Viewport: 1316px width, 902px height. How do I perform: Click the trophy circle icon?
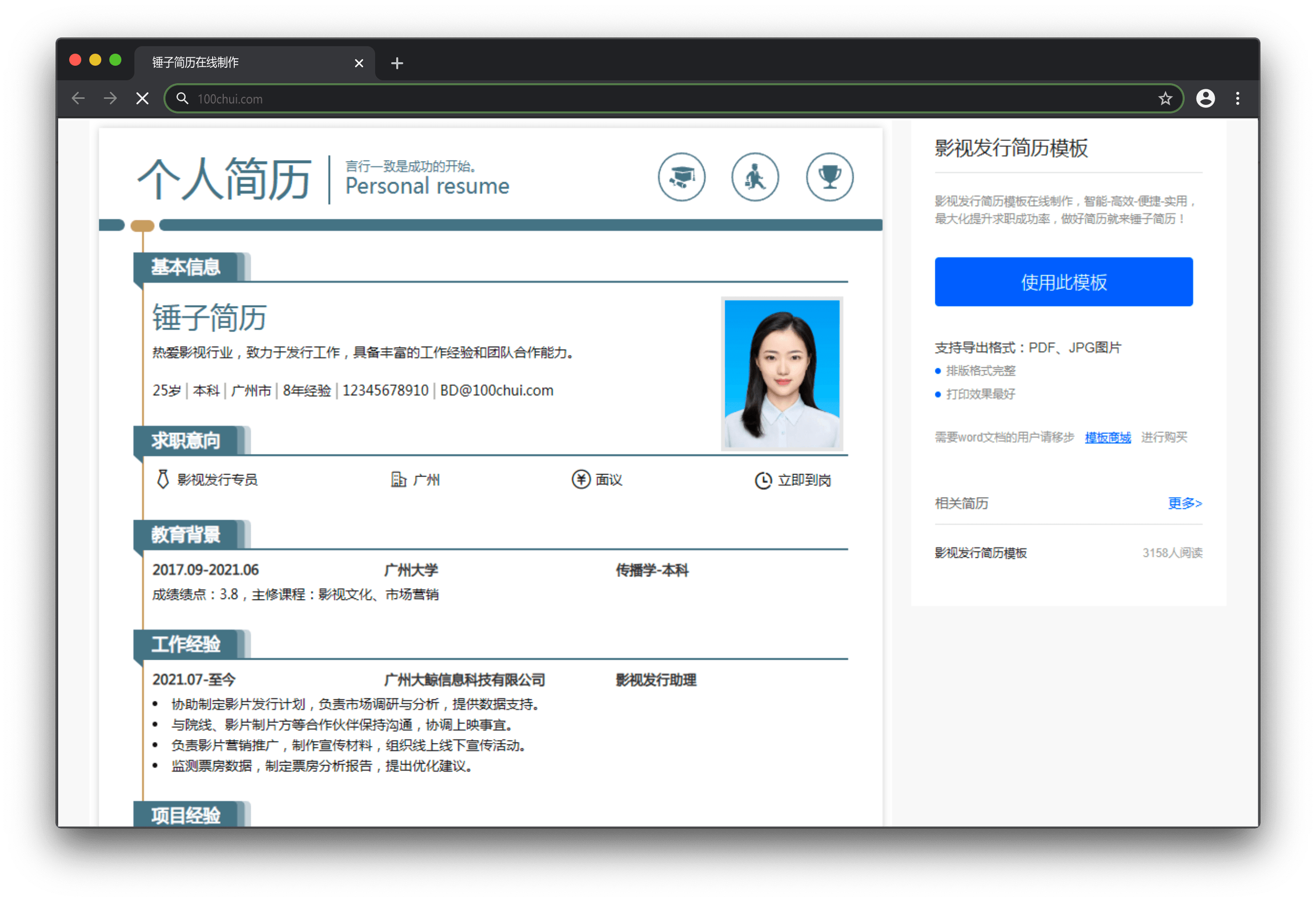click(x=829, y=177)
